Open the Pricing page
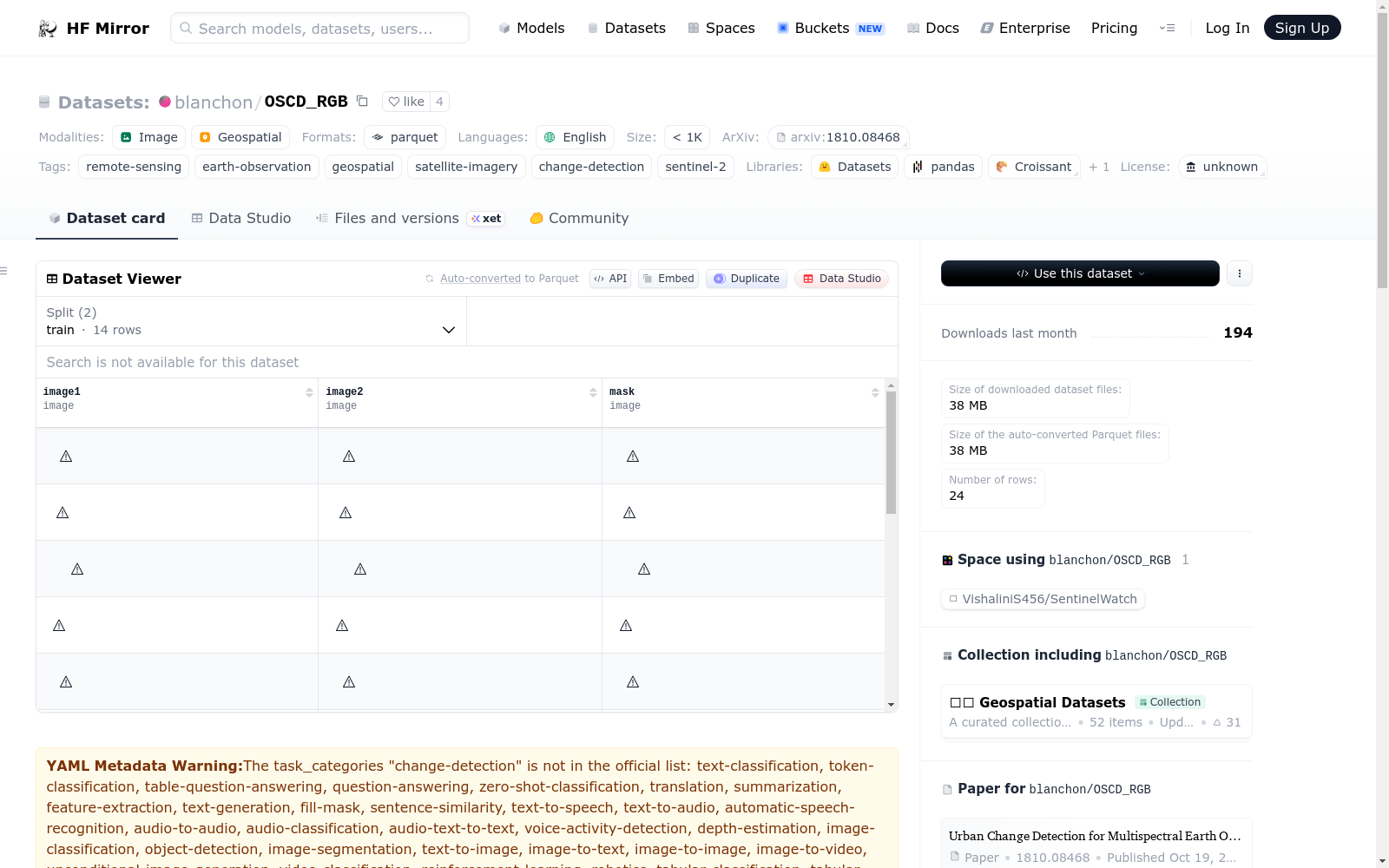 coord(1114,29)
